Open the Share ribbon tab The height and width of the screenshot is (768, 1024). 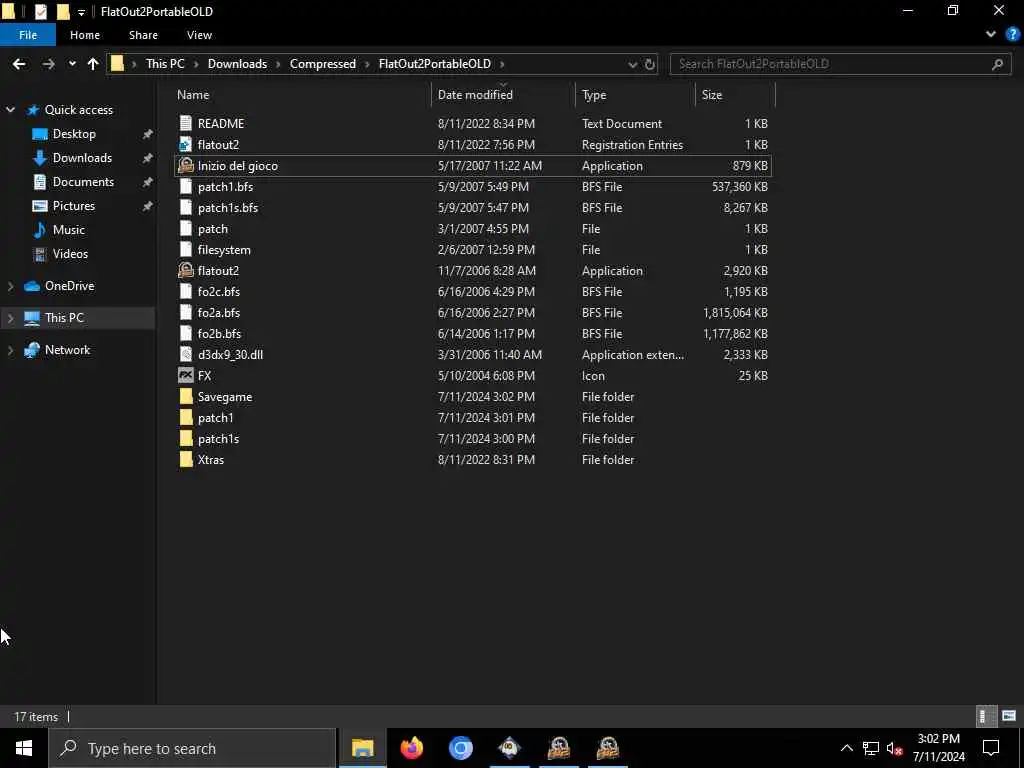[143, 35]
